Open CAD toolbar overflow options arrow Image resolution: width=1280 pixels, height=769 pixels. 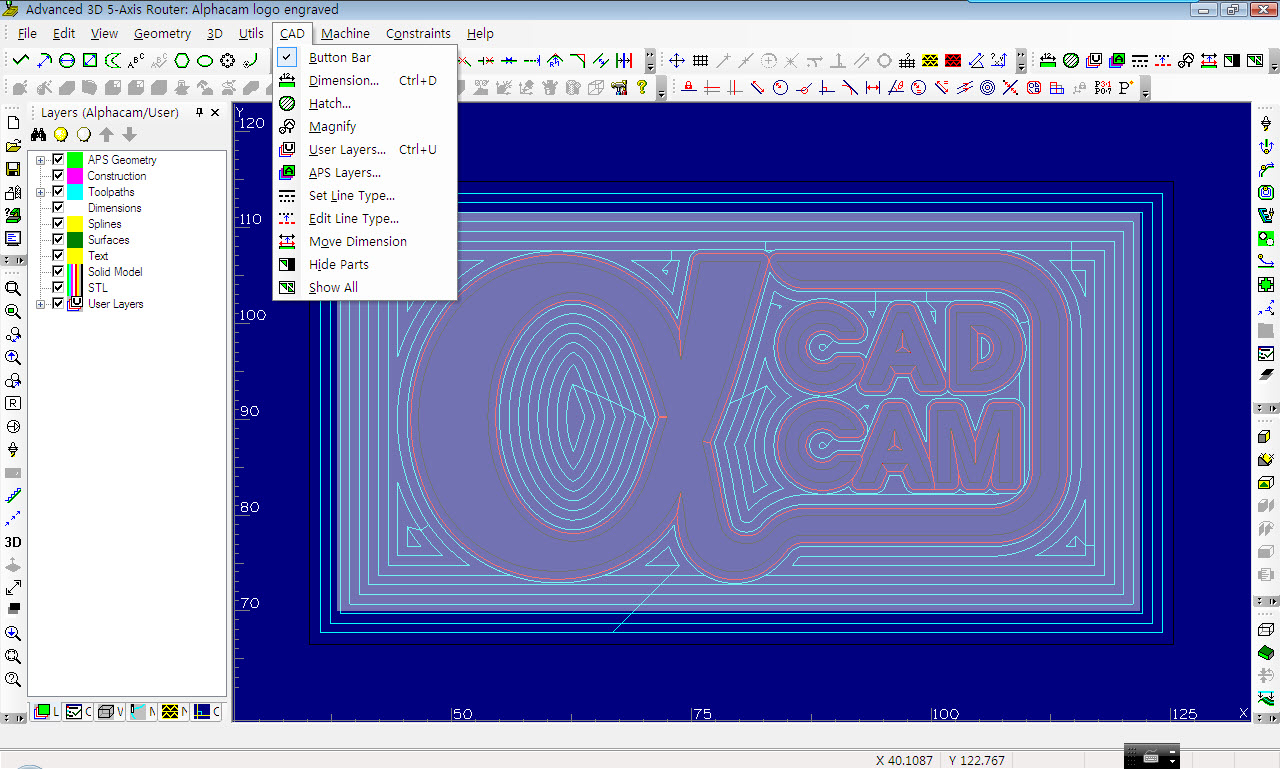[x=1273, y=60]
